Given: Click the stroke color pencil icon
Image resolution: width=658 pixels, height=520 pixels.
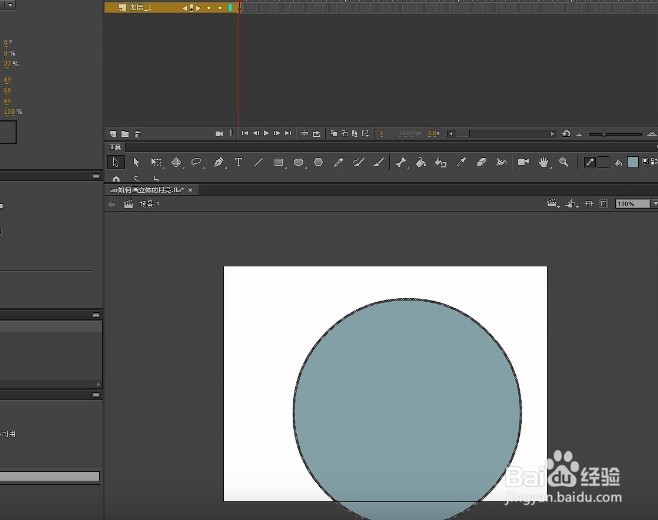Looking at the screenshot, I should coord(590,162).
